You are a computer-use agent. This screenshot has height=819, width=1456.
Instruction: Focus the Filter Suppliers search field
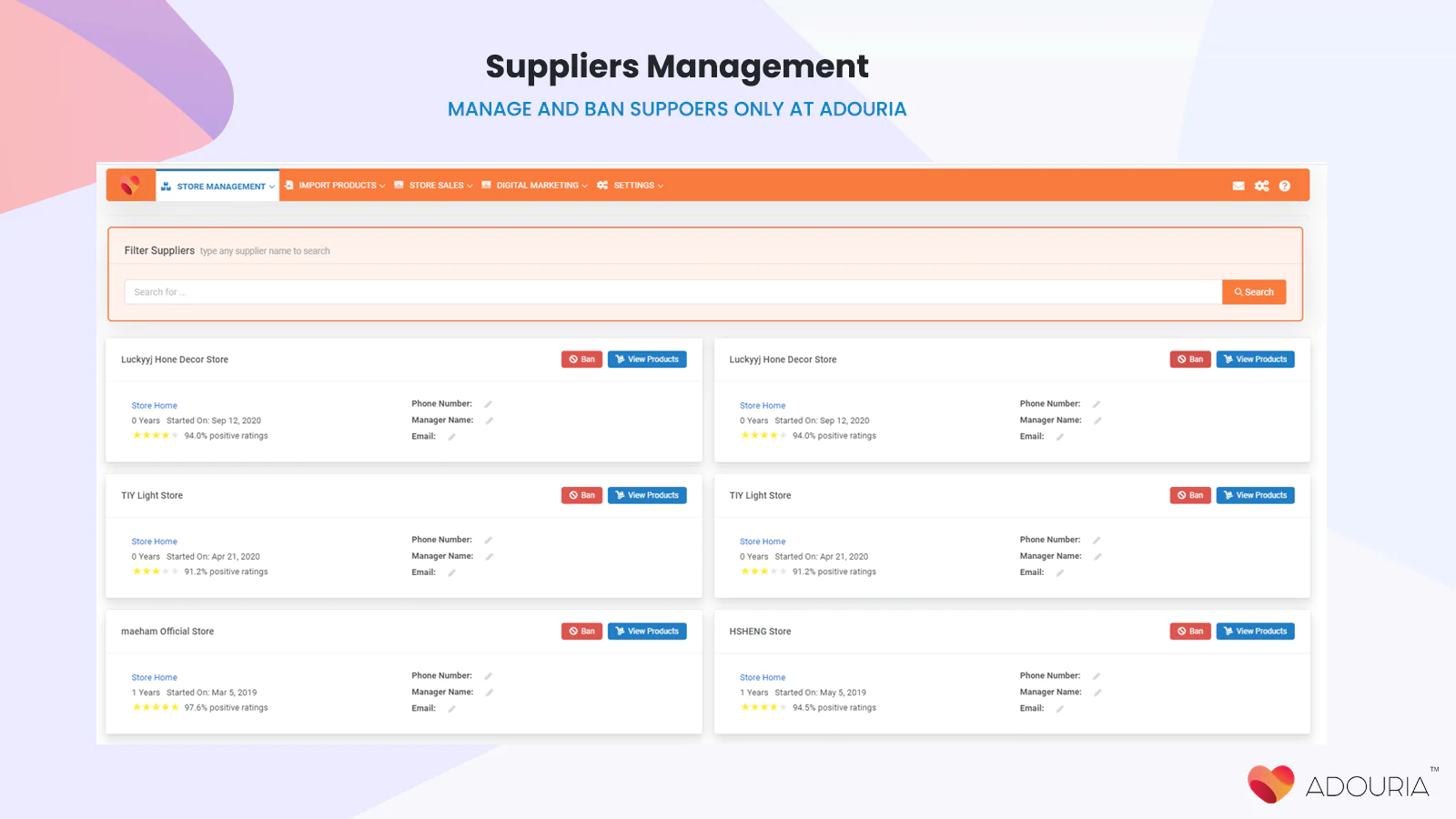[x=673, y=292]
